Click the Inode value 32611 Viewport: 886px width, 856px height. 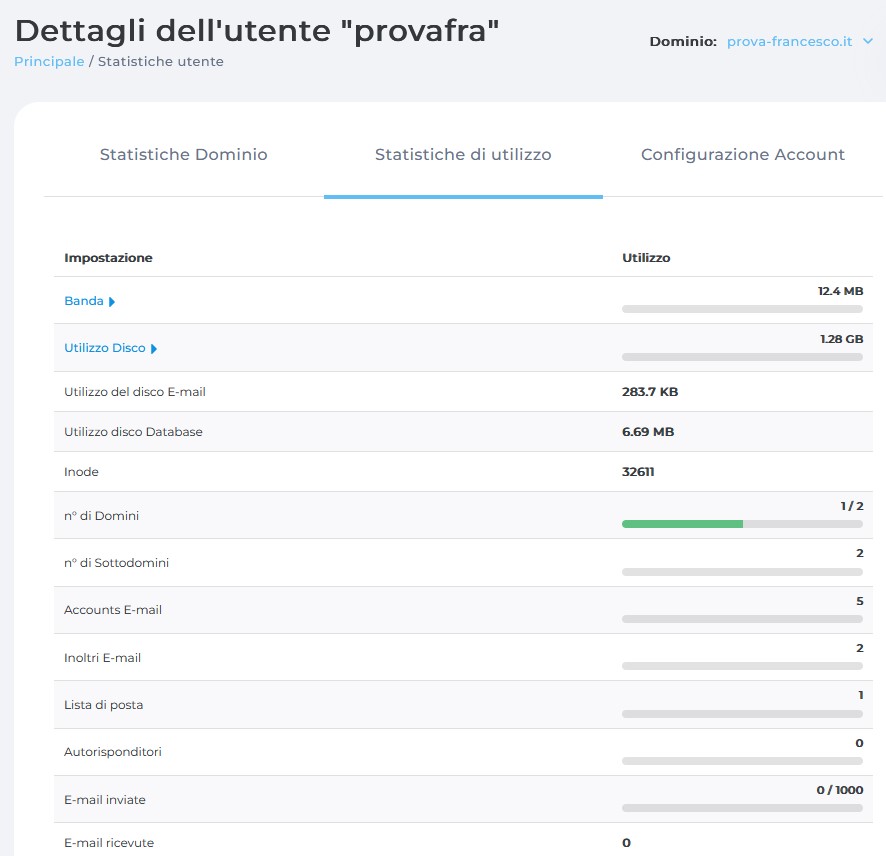(x=638, y=472)
